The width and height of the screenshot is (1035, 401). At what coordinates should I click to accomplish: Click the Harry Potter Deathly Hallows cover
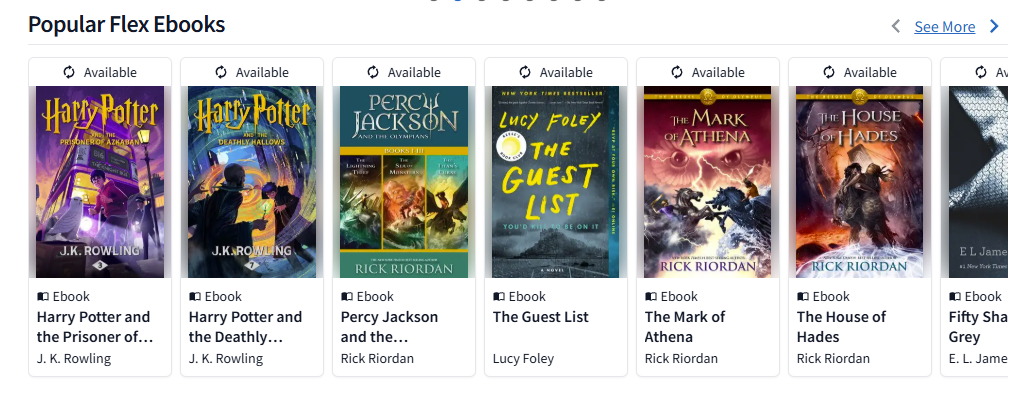(x=252, y=181)
